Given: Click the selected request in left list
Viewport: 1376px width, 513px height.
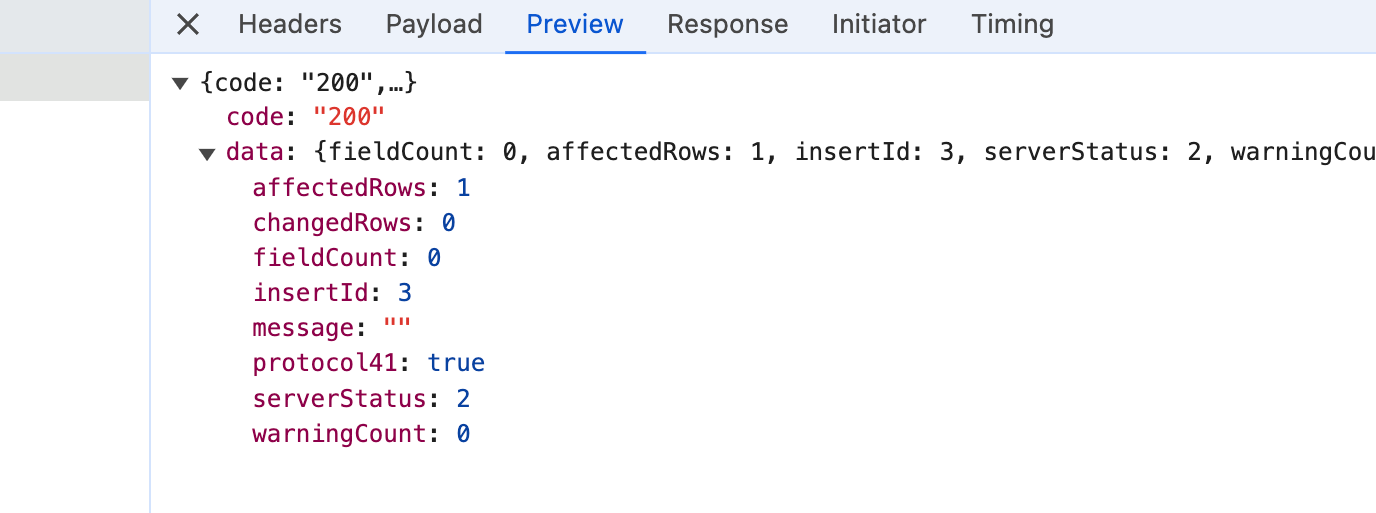Looking at the screenshot, I should 74,77.
